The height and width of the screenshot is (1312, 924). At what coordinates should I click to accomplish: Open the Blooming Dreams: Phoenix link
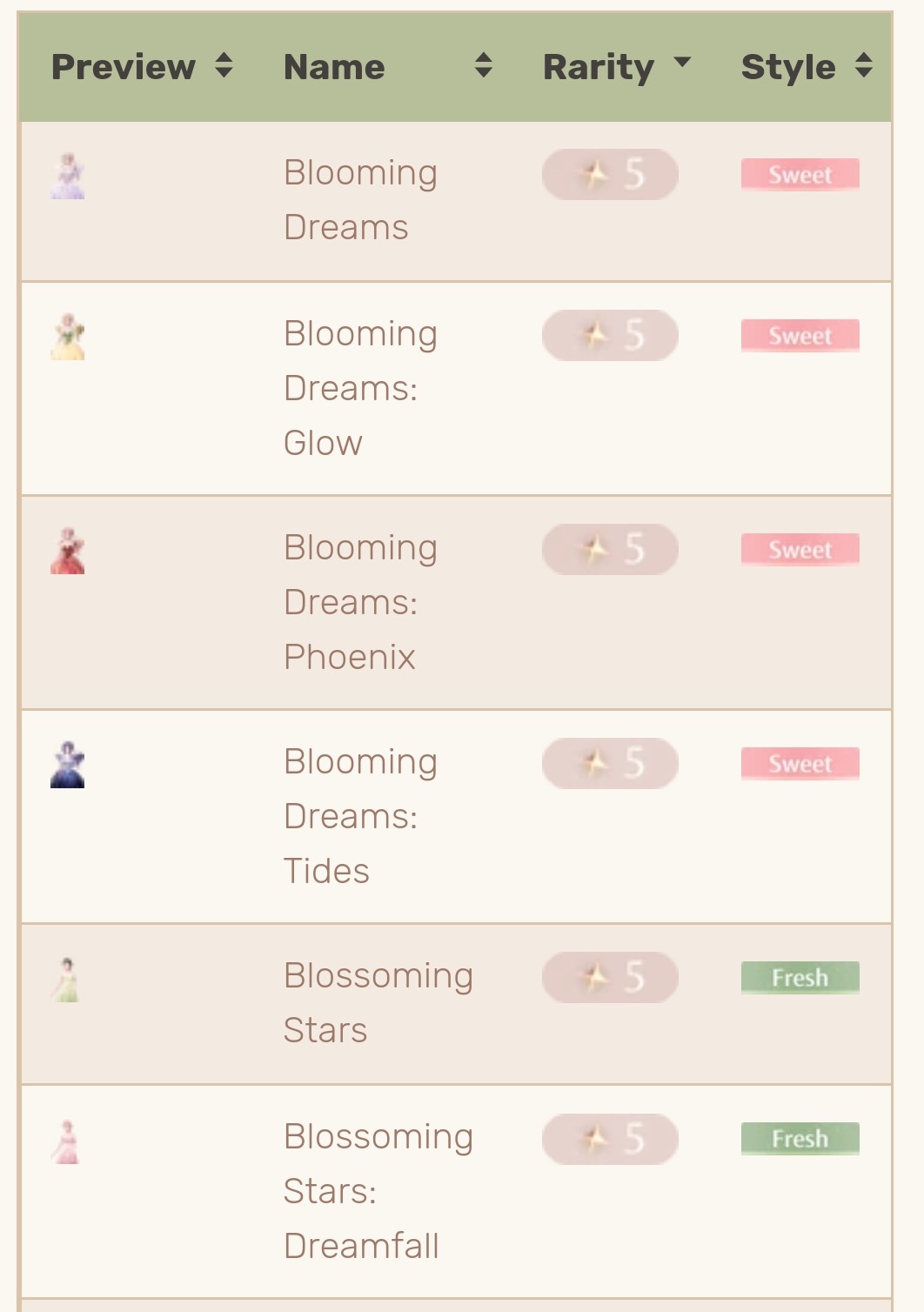pos(360,602)
